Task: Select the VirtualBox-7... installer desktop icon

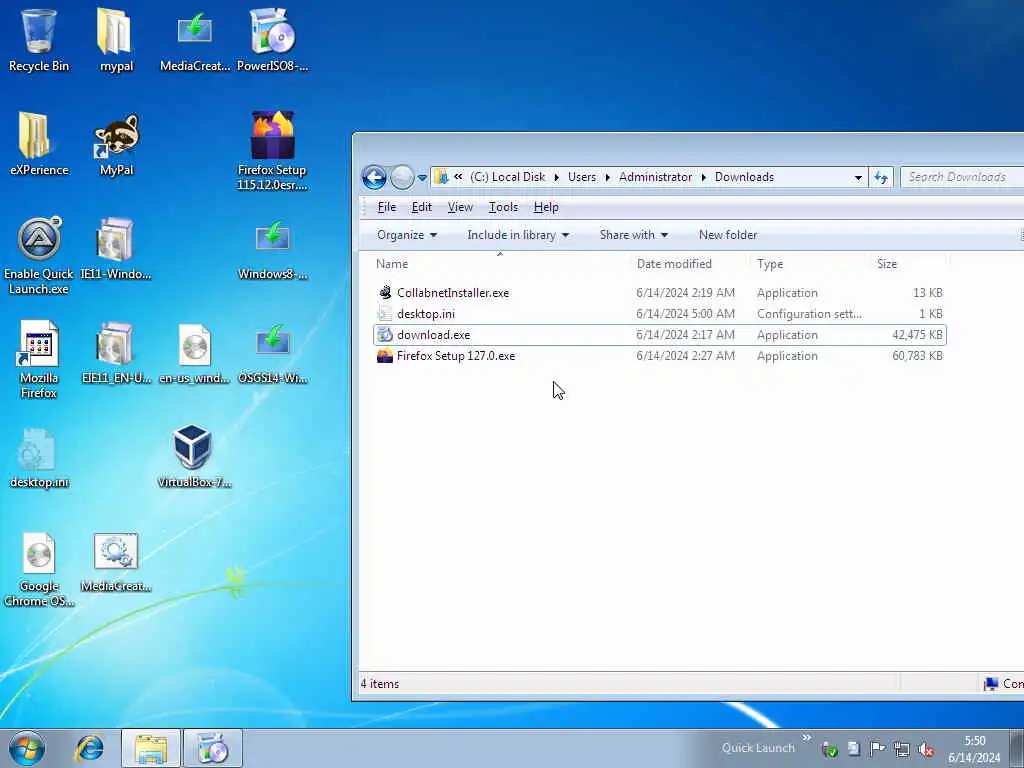Action: [x=194, y=456]
